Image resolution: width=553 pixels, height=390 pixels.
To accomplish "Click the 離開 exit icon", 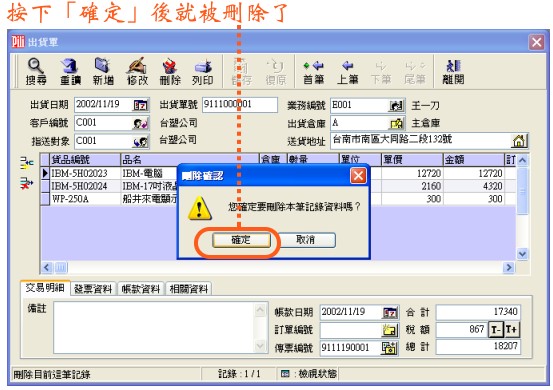I will (x=453, y=72).
